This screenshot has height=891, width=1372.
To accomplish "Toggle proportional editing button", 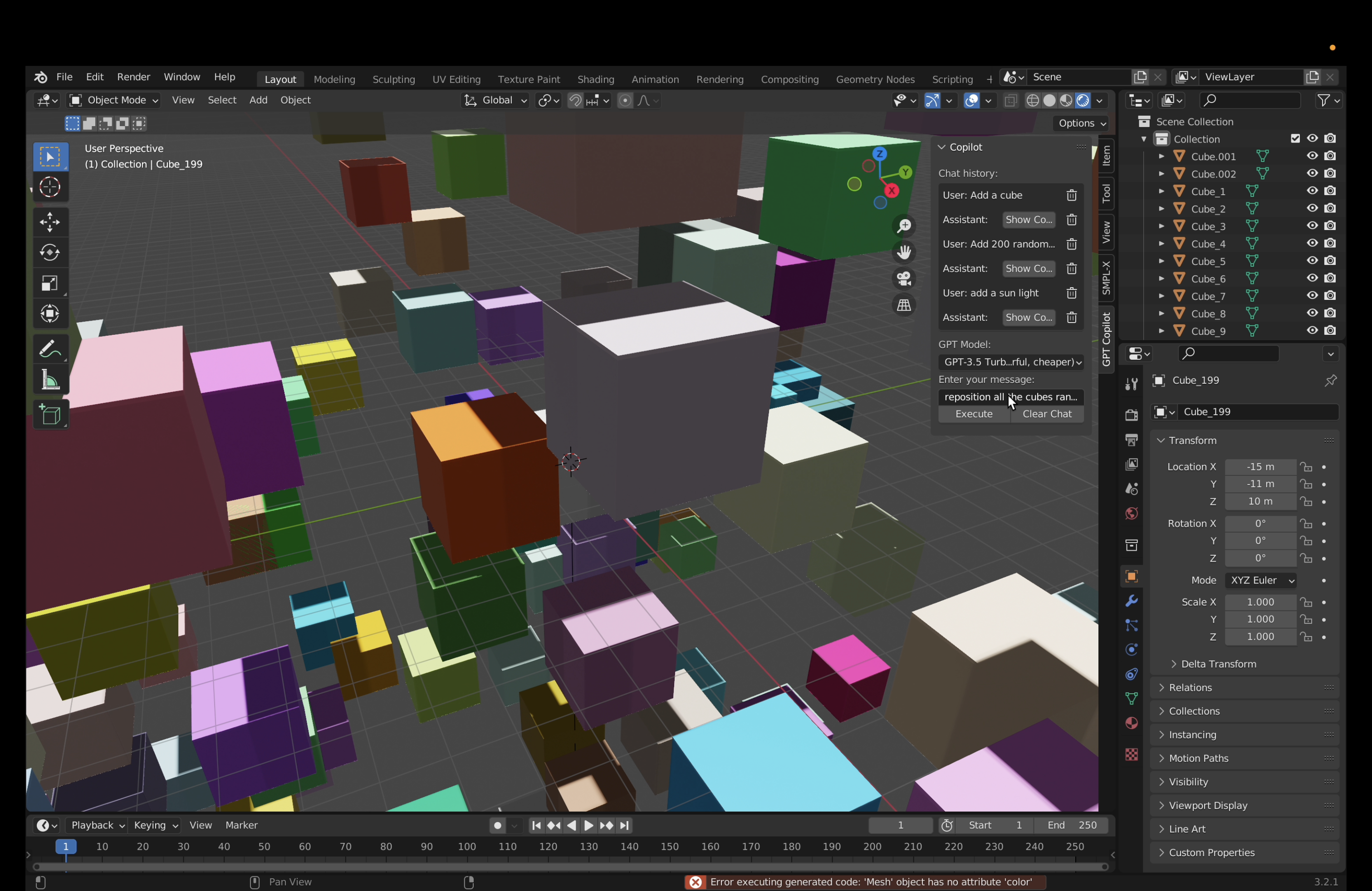I will pyautogui.click(x=625, y=100).
